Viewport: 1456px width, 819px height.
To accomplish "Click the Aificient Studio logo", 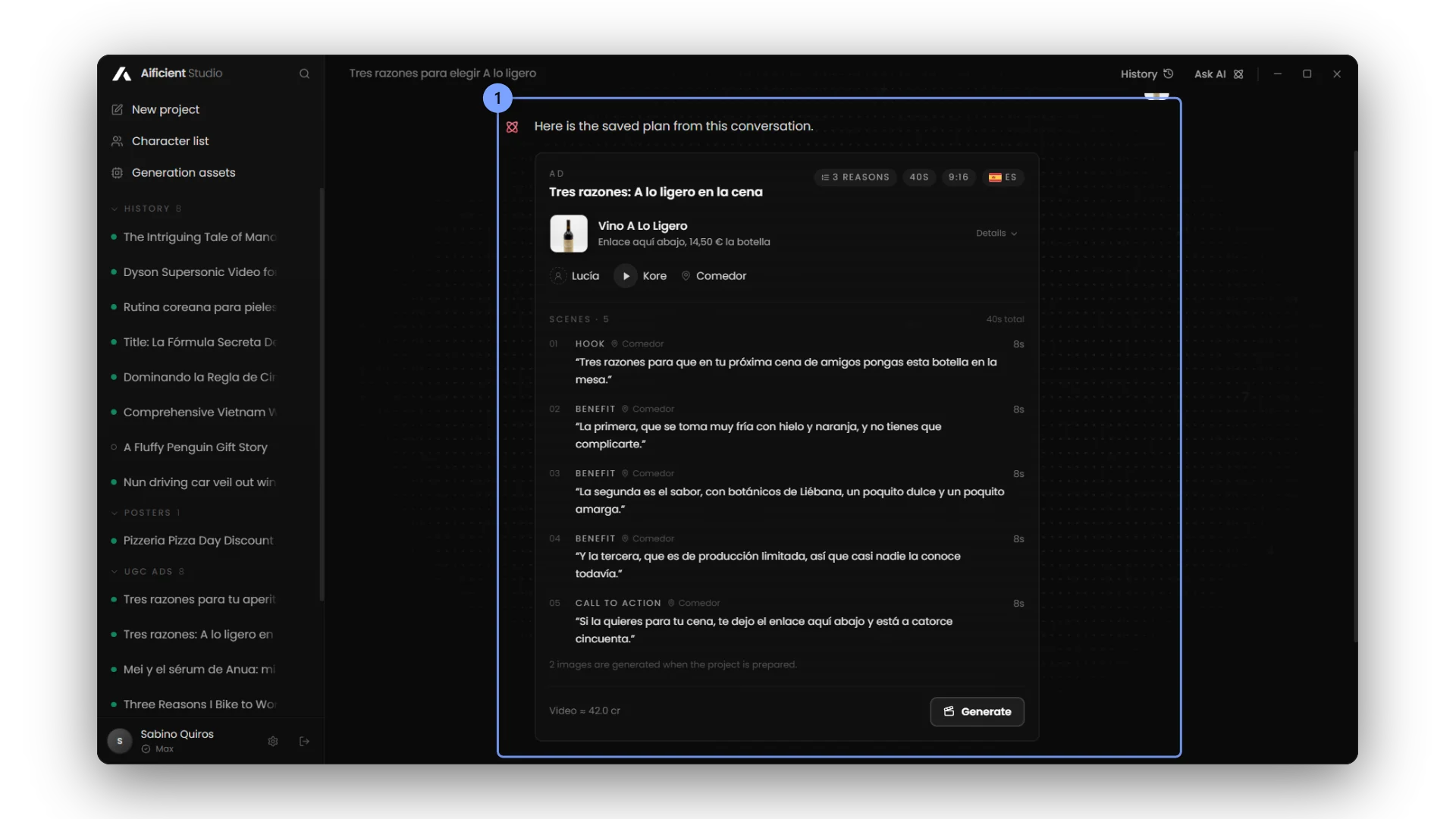I will pyautogui.click(x=167, y=74).
